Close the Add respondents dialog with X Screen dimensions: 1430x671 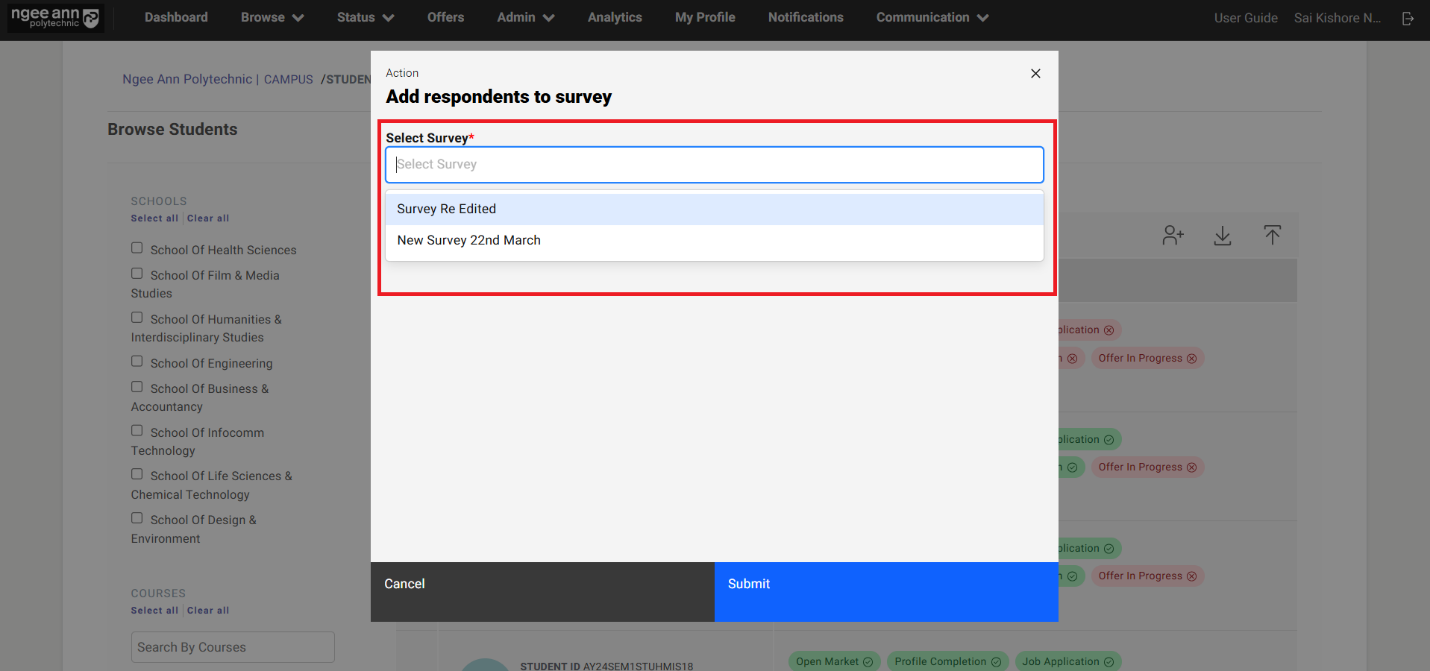pos(1035,73)
